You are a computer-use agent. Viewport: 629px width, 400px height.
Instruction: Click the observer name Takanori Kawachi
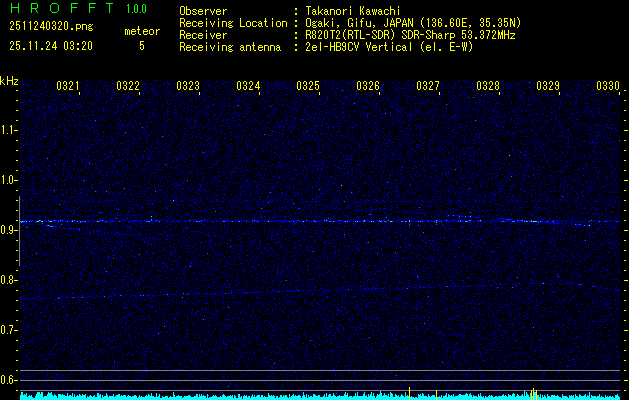click(353, 11)
